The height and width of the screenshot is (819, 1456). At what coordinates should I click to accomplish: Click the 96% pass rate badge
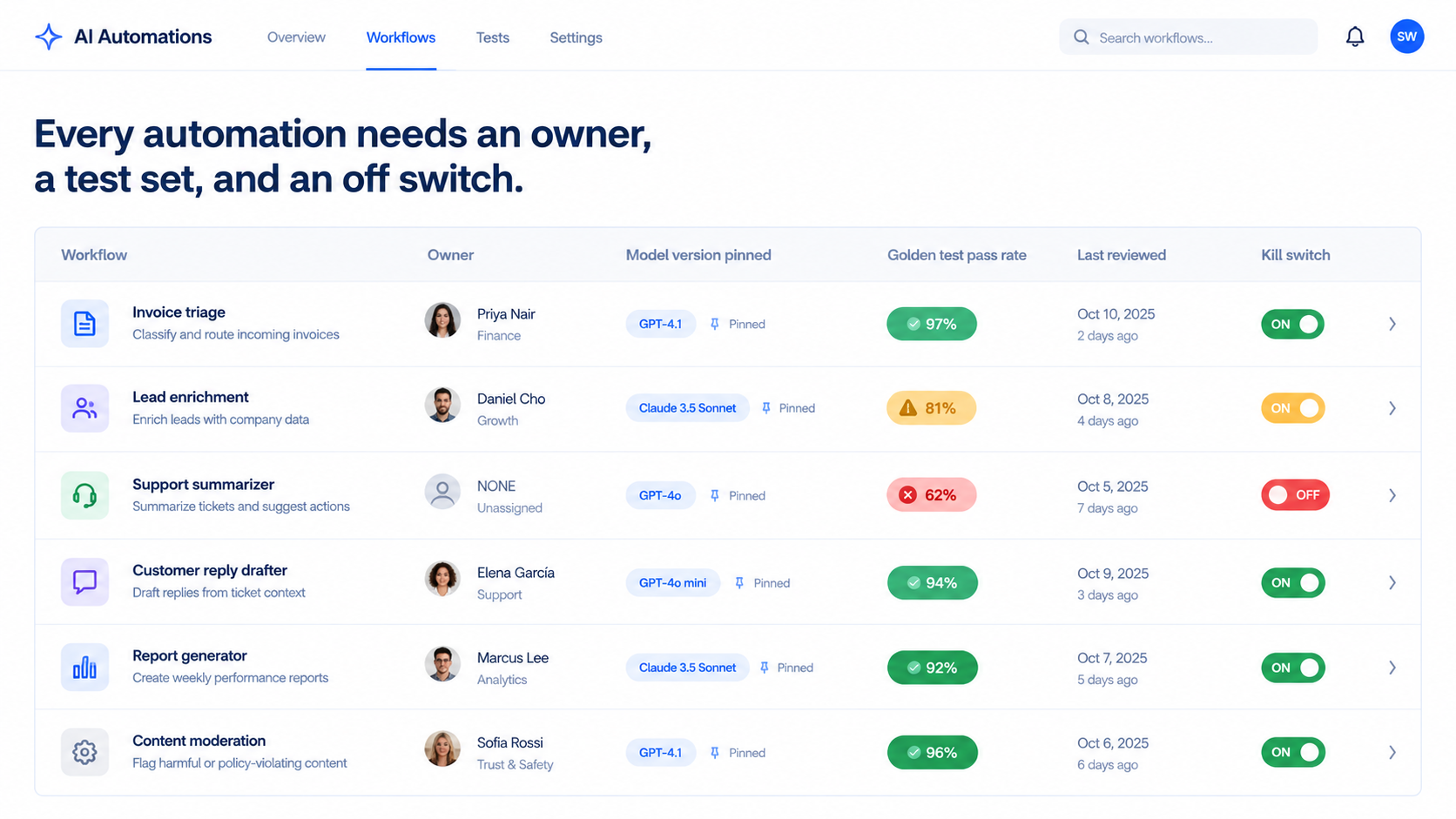(x=932, y=752)
